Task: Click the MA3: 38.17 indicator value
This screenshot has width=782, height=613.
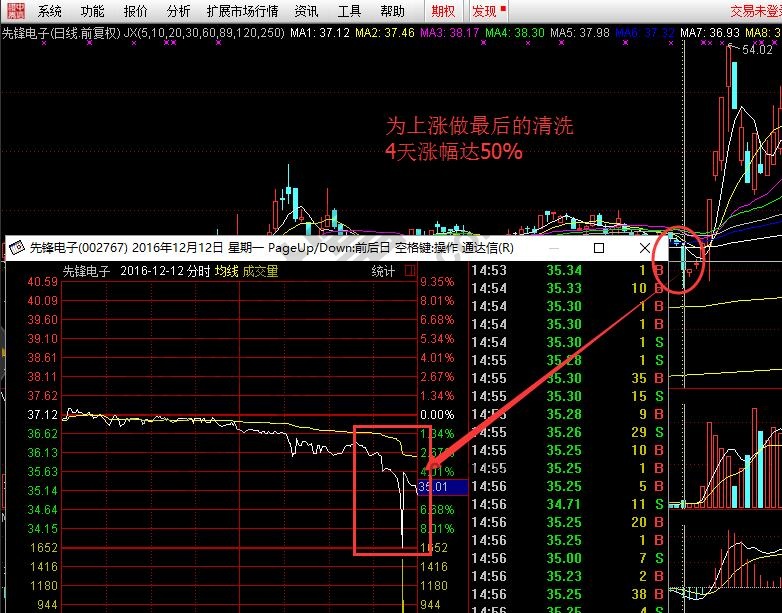Action: (450, 33)
